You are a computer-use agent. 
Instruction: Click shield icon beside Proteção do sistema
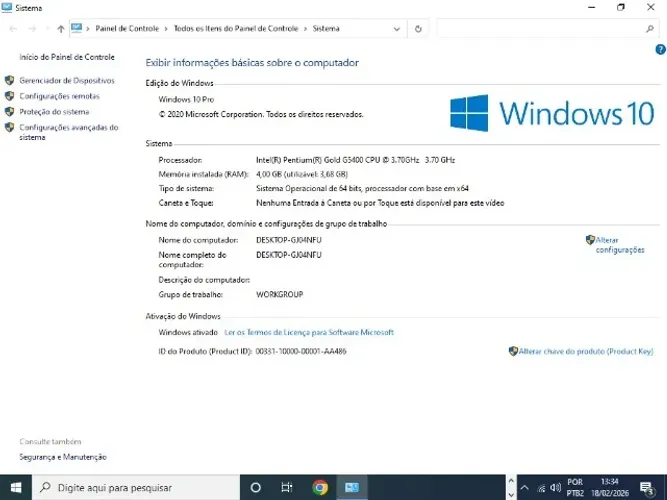pyautogui.click(x=9, y=112)
